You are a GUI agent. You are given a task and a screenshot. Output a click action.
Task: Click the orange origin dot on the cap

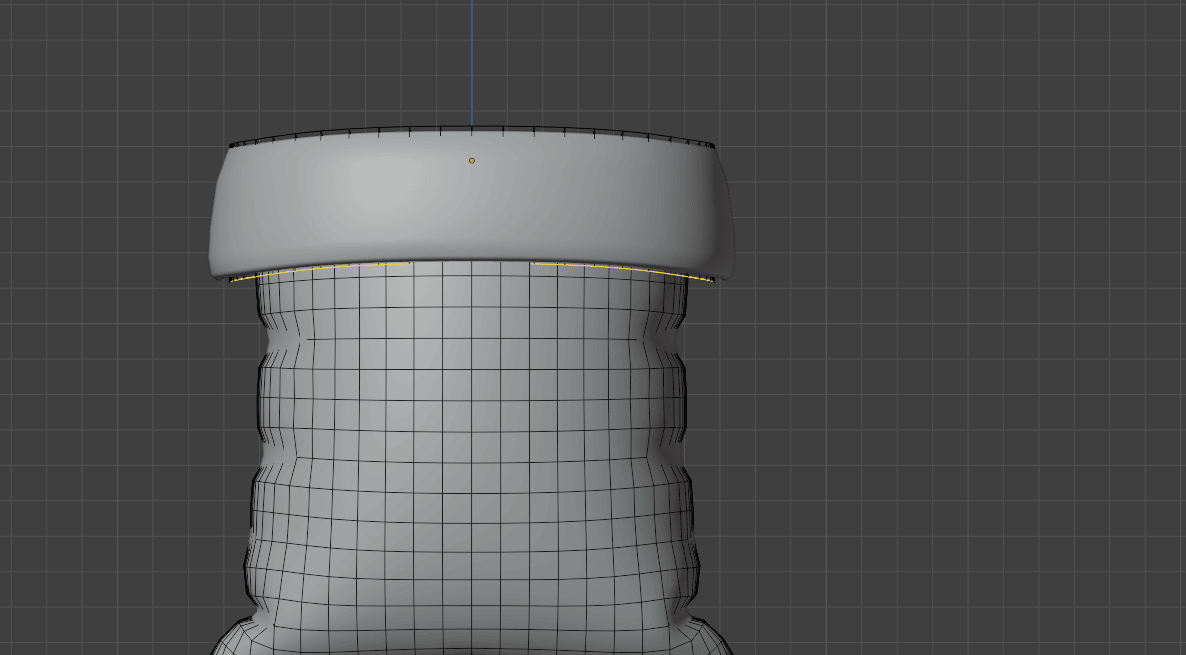472,160
